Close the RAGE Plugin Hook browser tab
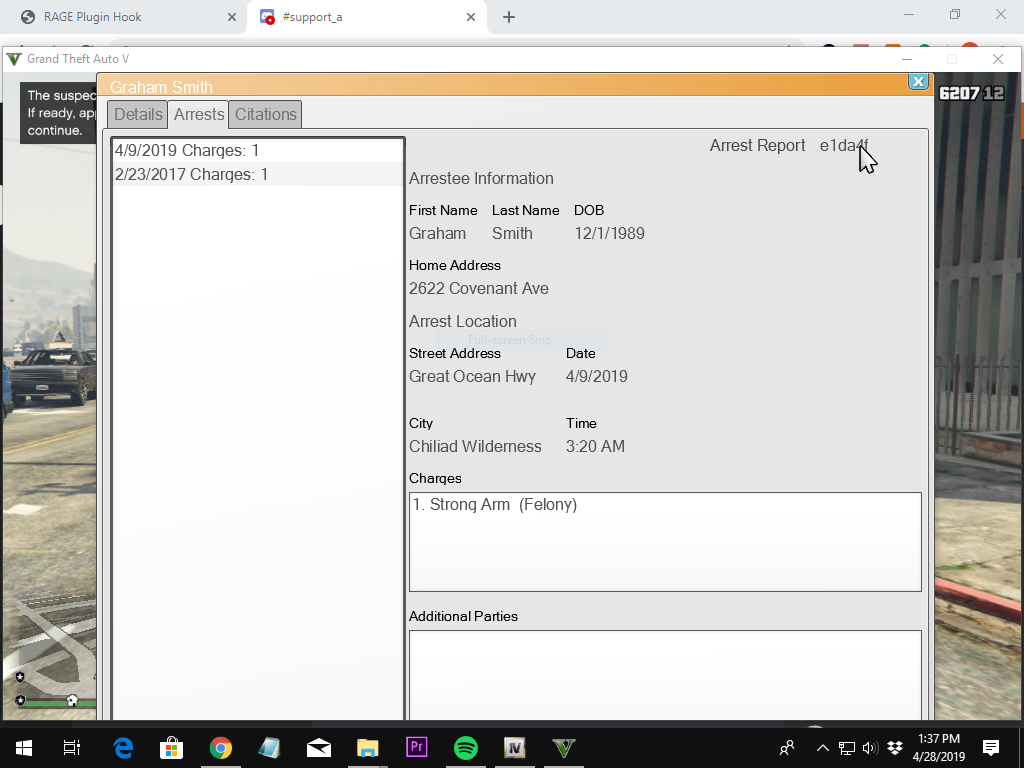This screenshot has height=768, width=1024. pyautogui.click(x=232, y=17)
